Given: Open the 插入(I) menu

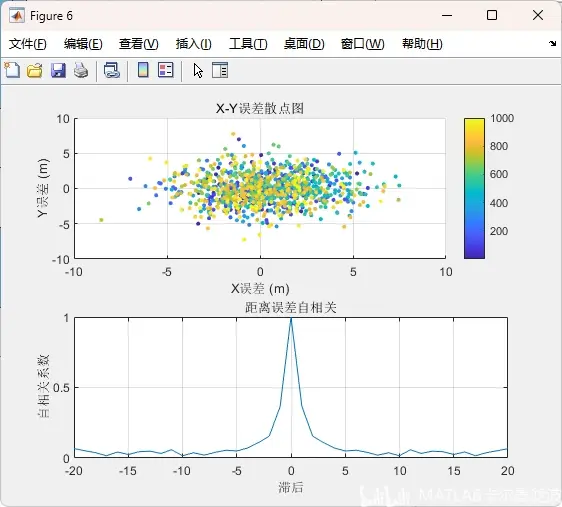Looking at the screenshot, I should pyautogui.click(x=194, y=44).
